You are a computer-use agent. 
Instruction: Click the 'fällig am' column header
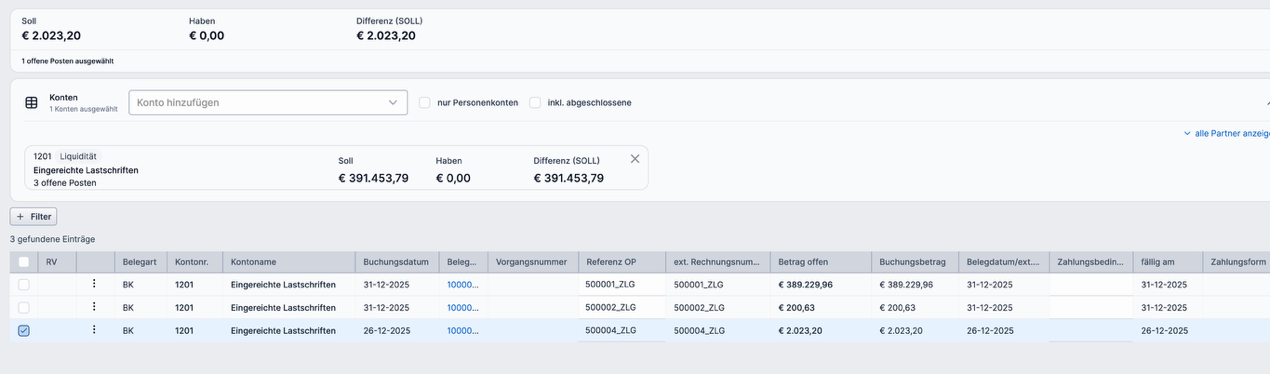pos(1167,262)
